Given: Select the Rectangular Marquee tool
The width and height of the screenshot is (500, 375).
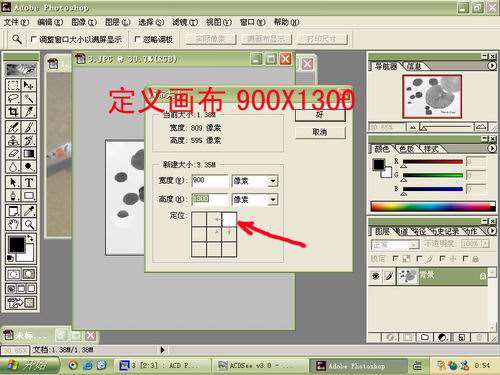Looking at the screenshot, I should click(13, 85).
